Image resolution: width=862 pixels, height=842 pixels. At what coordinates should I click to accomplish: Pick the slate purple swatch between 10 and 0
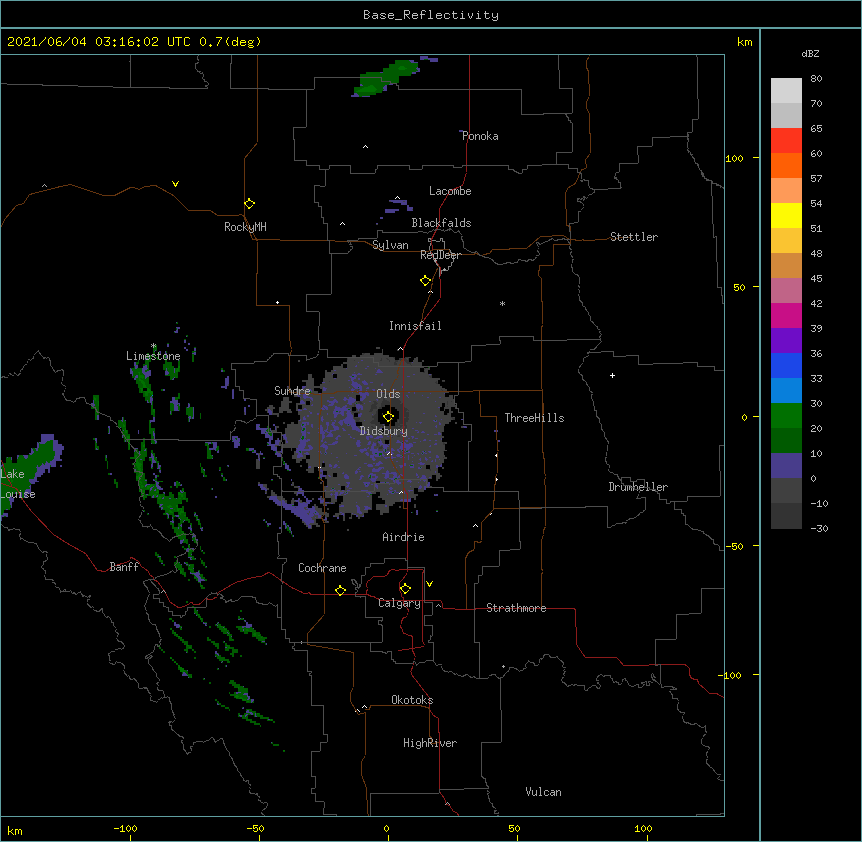(x=786, y=466)
